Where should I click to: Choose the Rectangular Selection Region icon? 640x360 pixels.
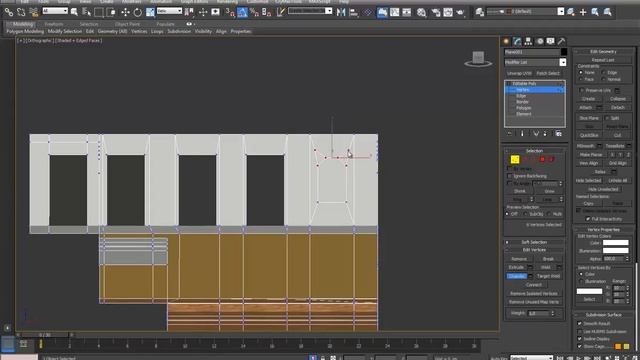(x=99, y=12)
